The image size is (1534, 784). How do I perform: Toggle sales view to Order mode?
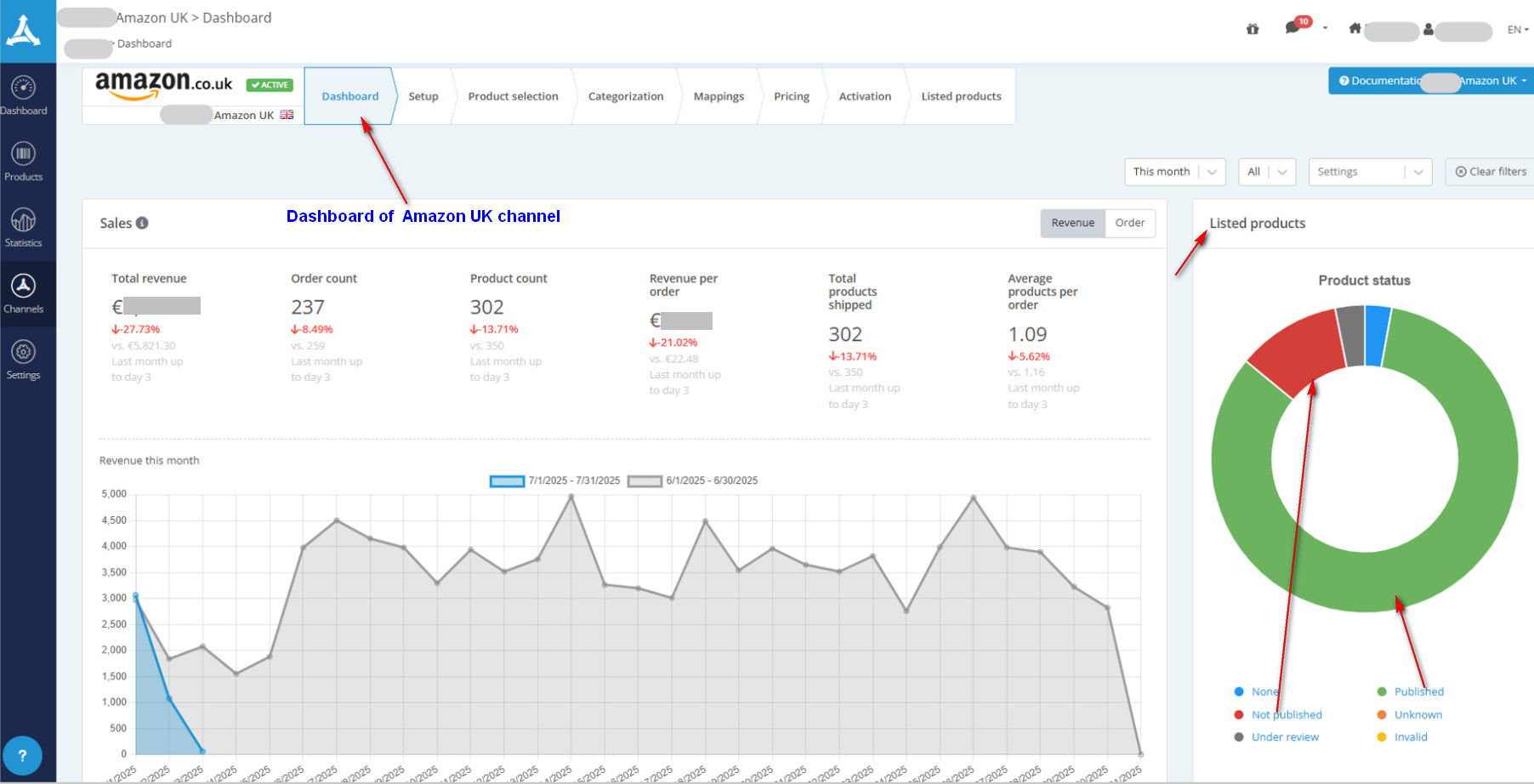tap(1130, 223)
